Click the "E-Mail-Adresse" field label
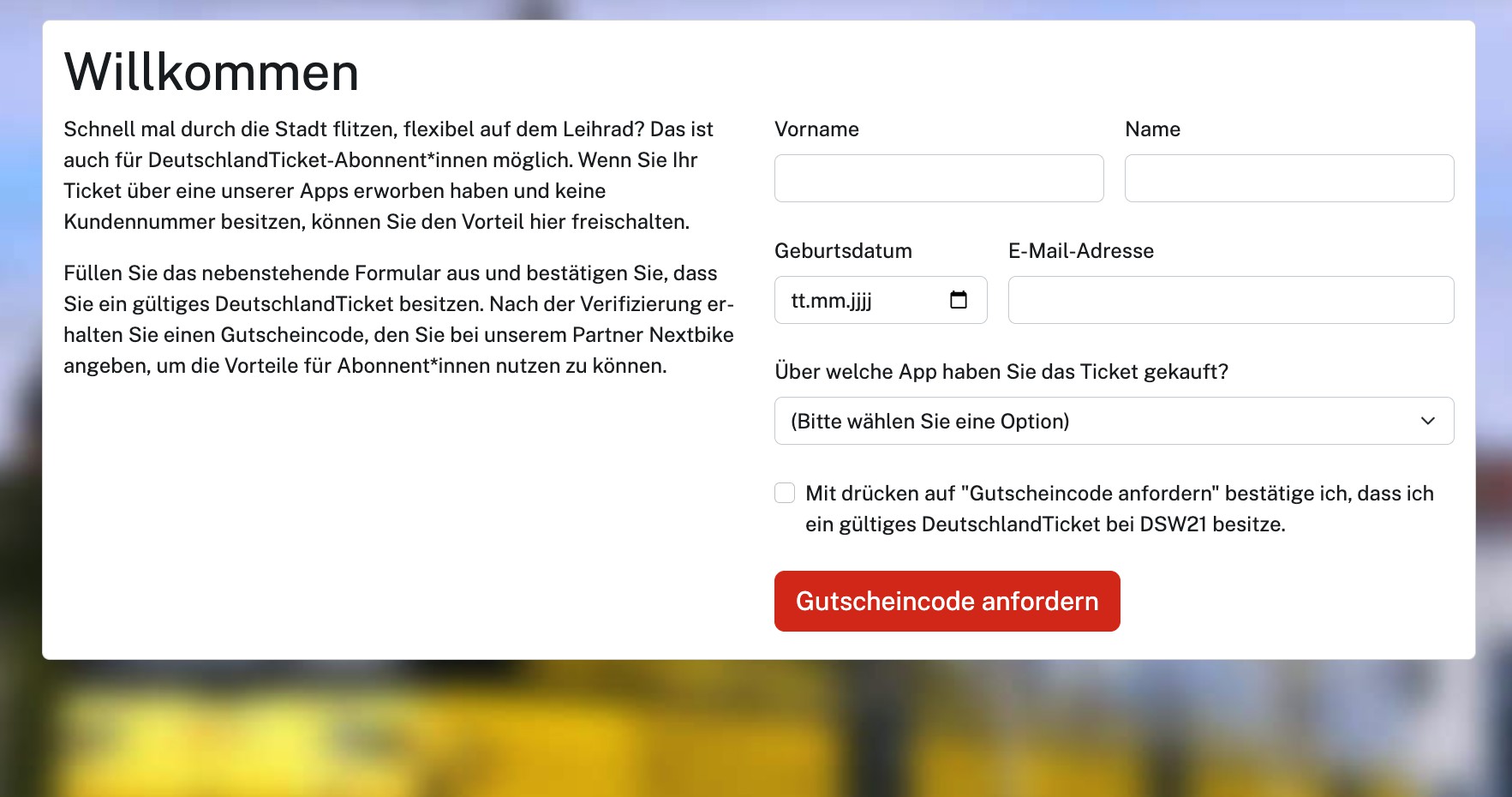Image resolution: width=1512 pixels, height=797 pixels. coord(1080,251)
